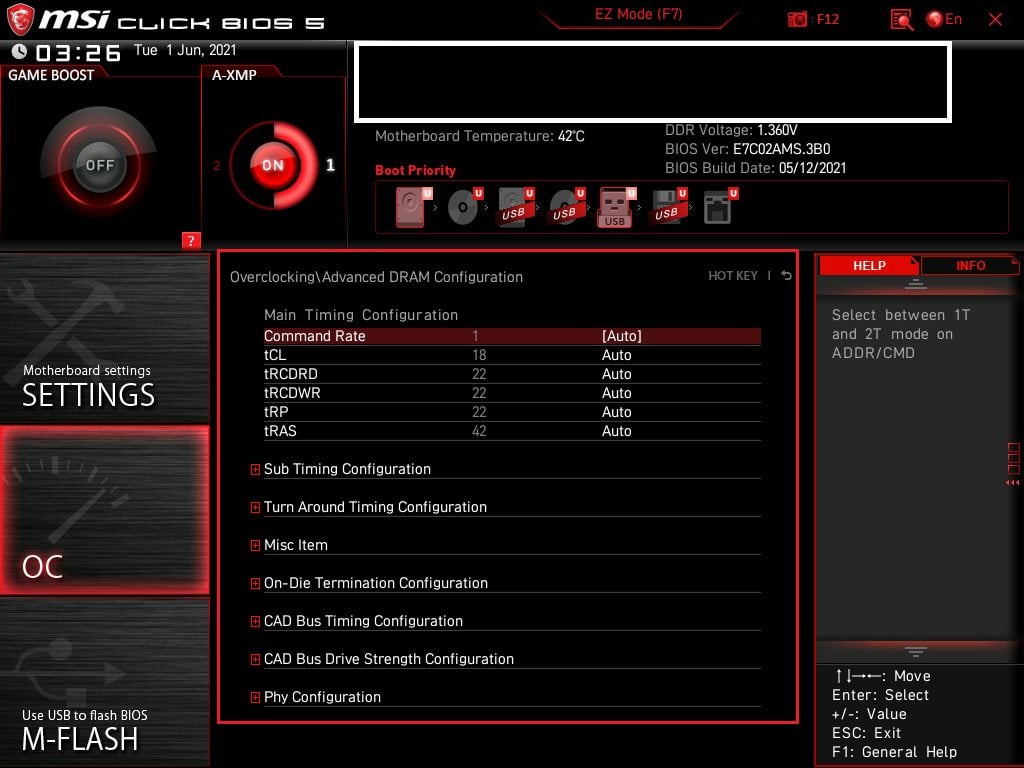Select the USB key boot device
The width and height of the screenshot is (1024, 768).
(x=616, y=208)
